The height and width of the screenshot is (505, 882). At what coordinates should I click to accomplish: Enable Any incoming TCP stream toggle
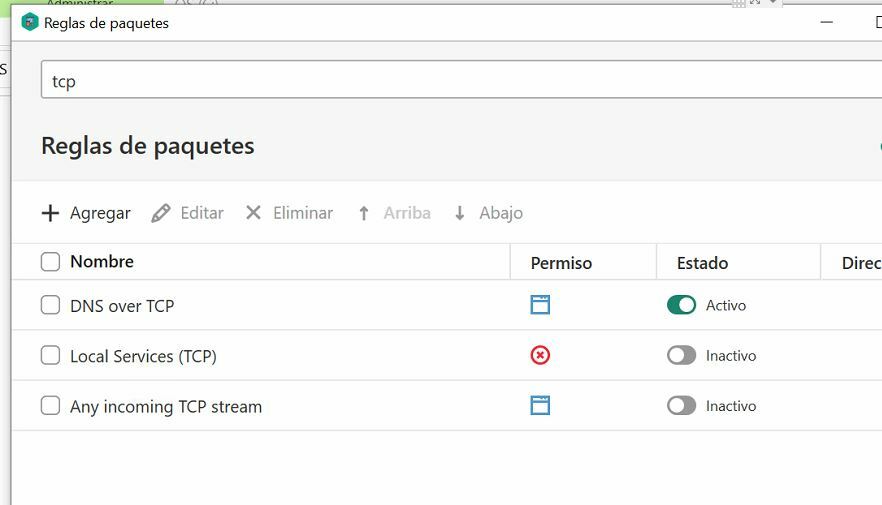coord(681,405)
